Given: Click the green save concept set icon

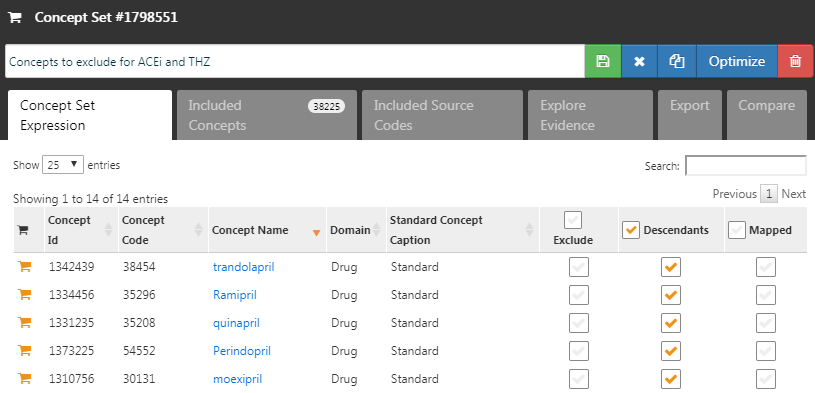Looking at the screenshot, I should tap(602, 61).
